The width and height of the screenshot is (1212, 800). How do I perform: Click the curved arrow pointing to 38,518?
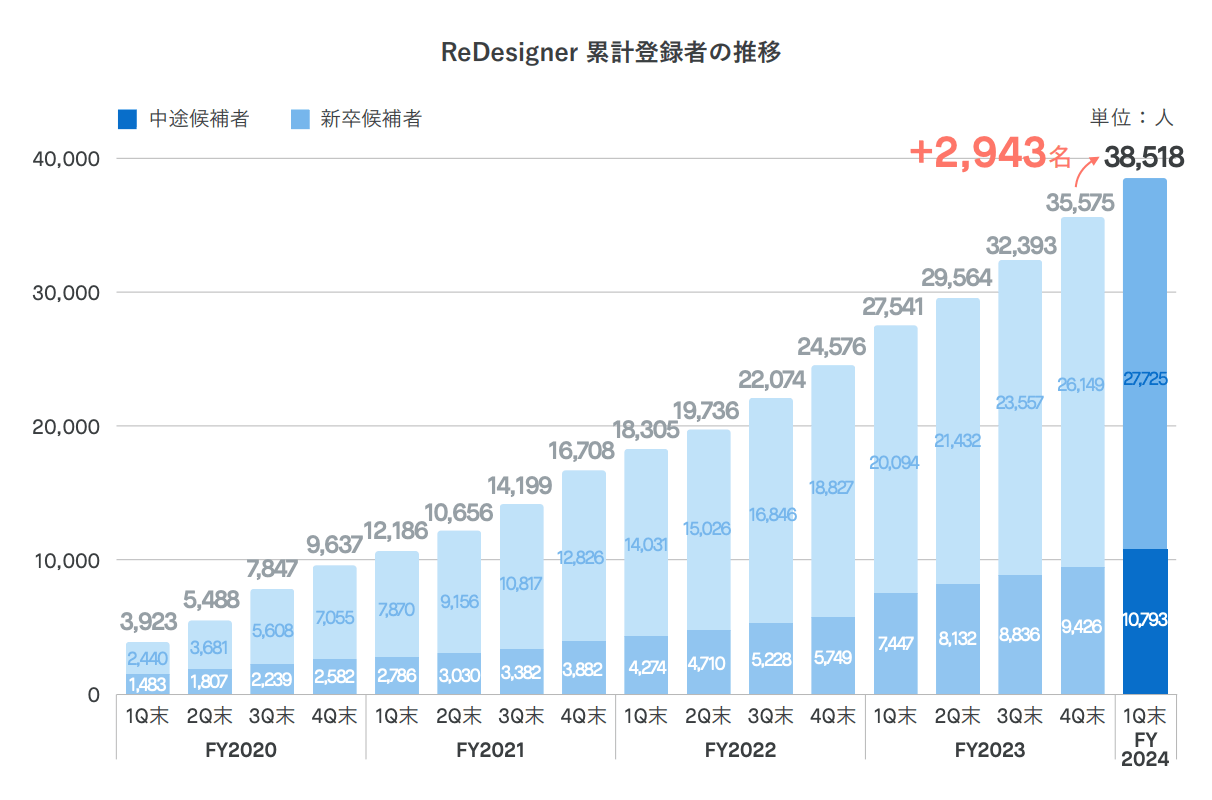pos(1087,170)
